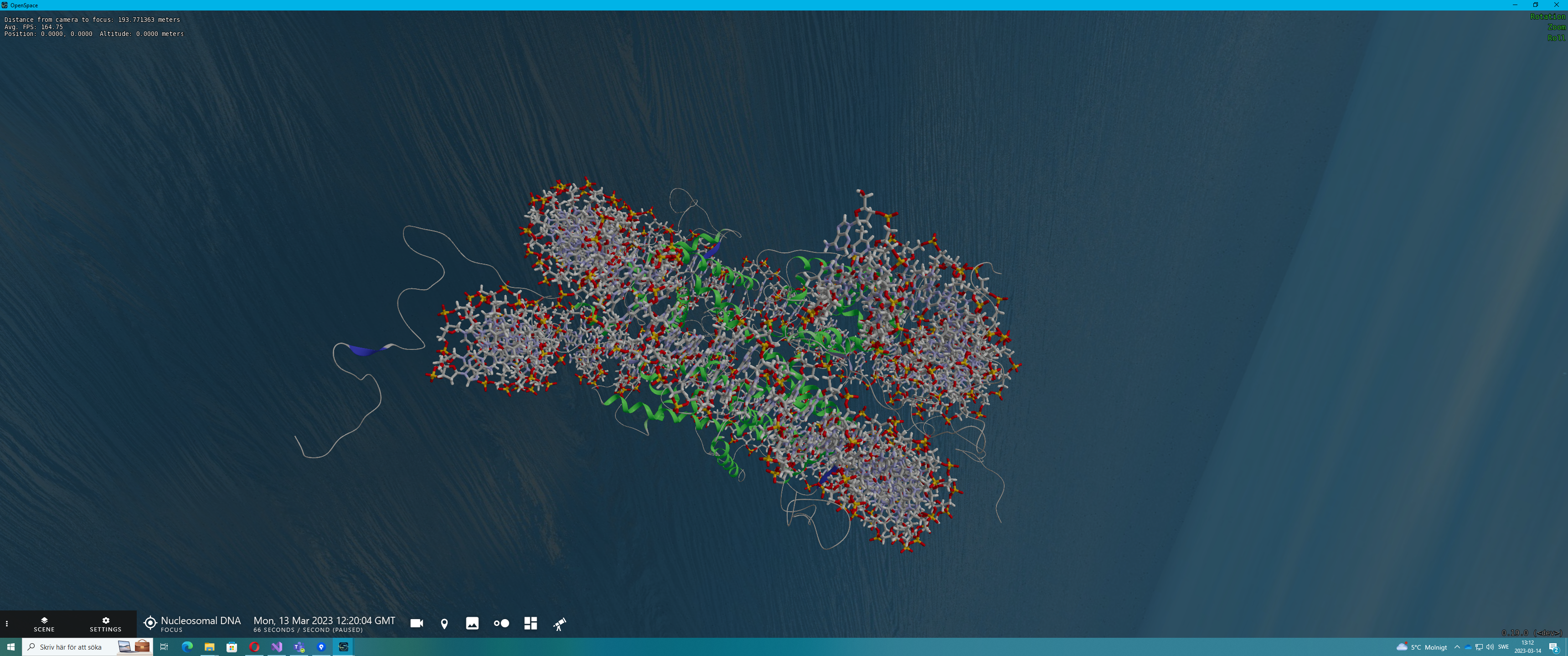Expand hidden system tray icons
The image size is (1568, 656).
coord(1457,647)
